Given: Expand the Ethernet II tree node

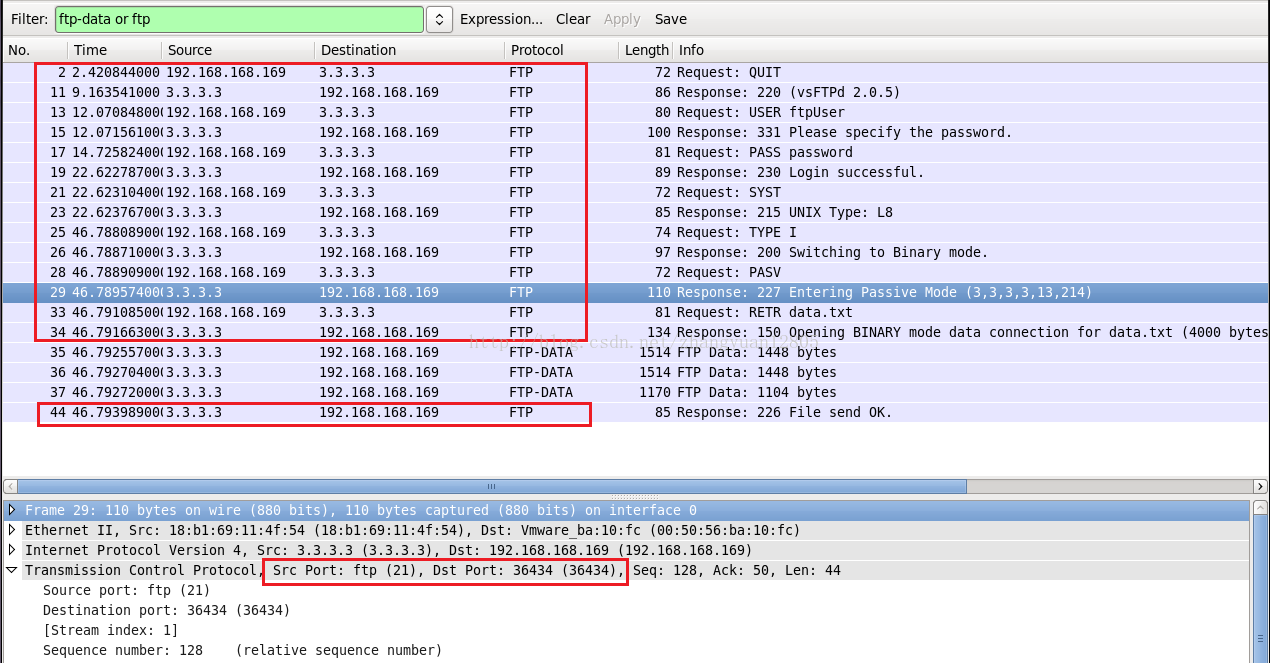Looking at the screenshot, I should pyautogui.click(x=12, y=530).
